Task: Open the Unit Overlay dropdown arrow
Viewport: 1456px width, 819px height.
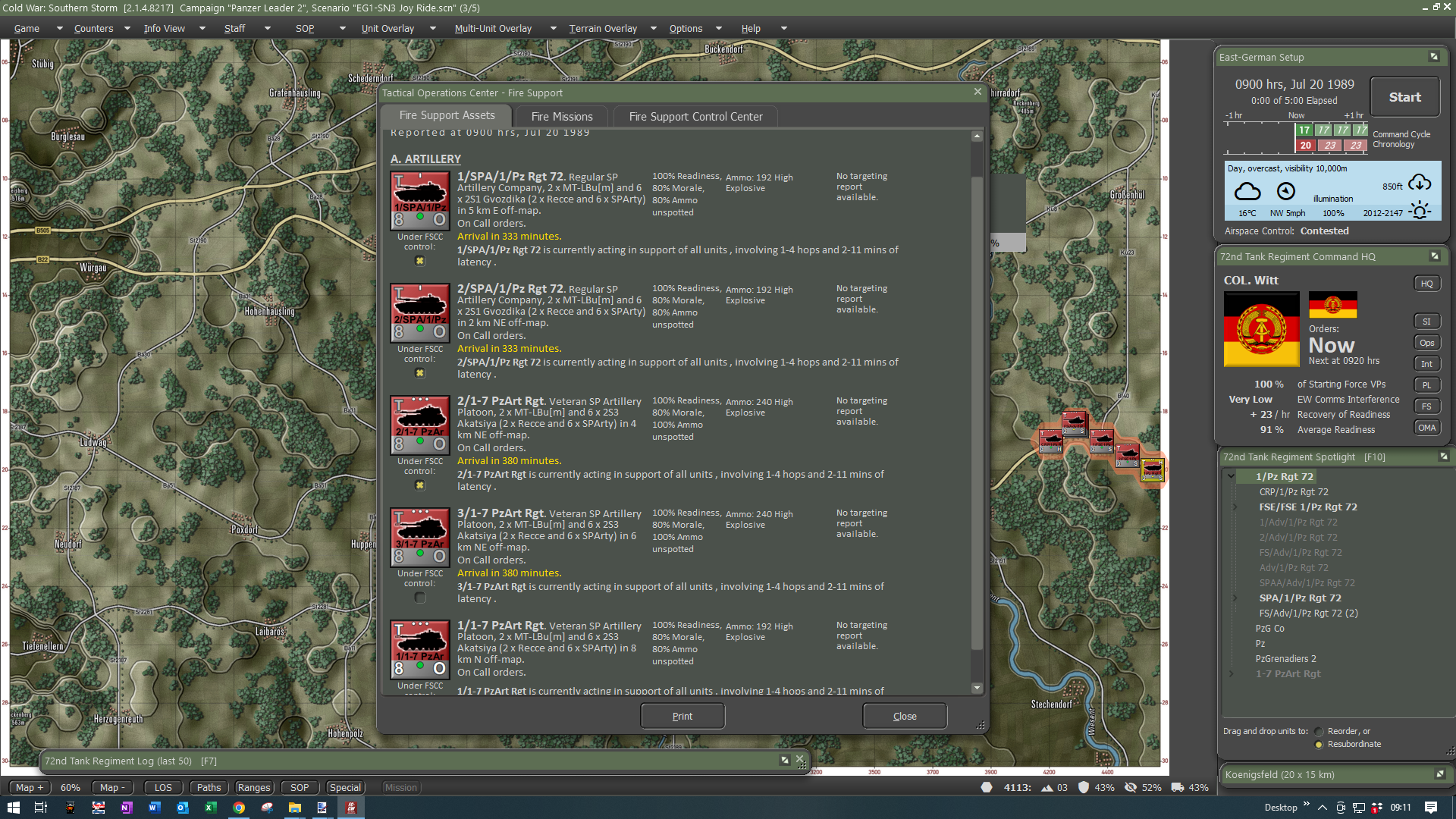Action: click(x=433, y=29)
